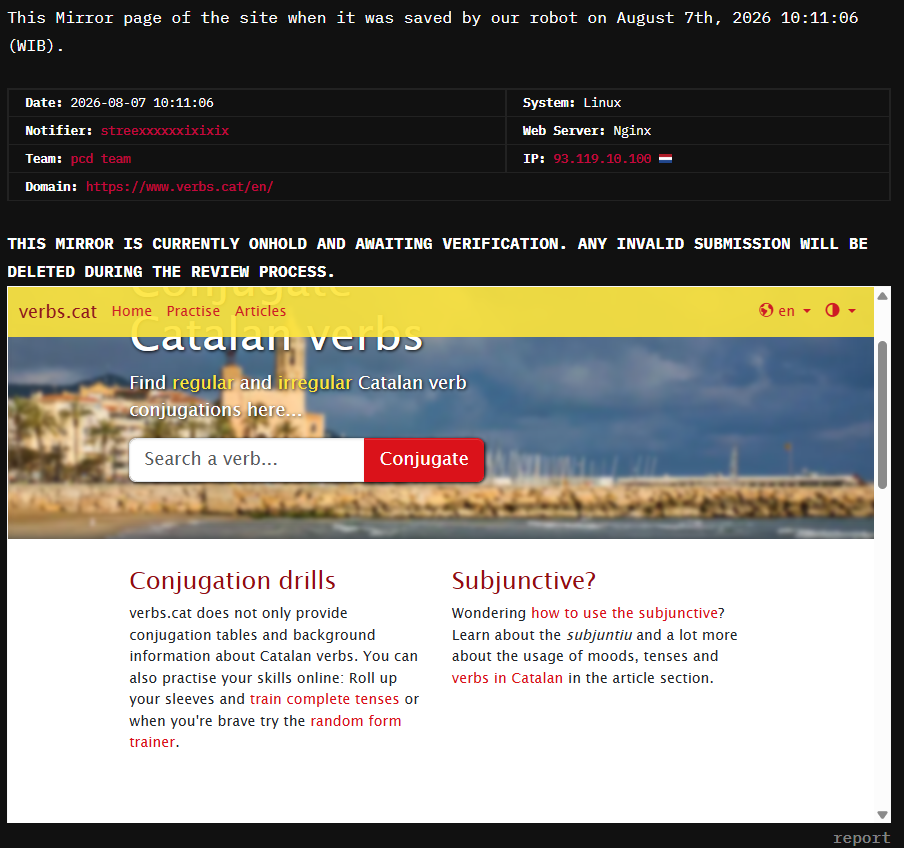Open the contrast theme toggle icon

tap(832, 311)
